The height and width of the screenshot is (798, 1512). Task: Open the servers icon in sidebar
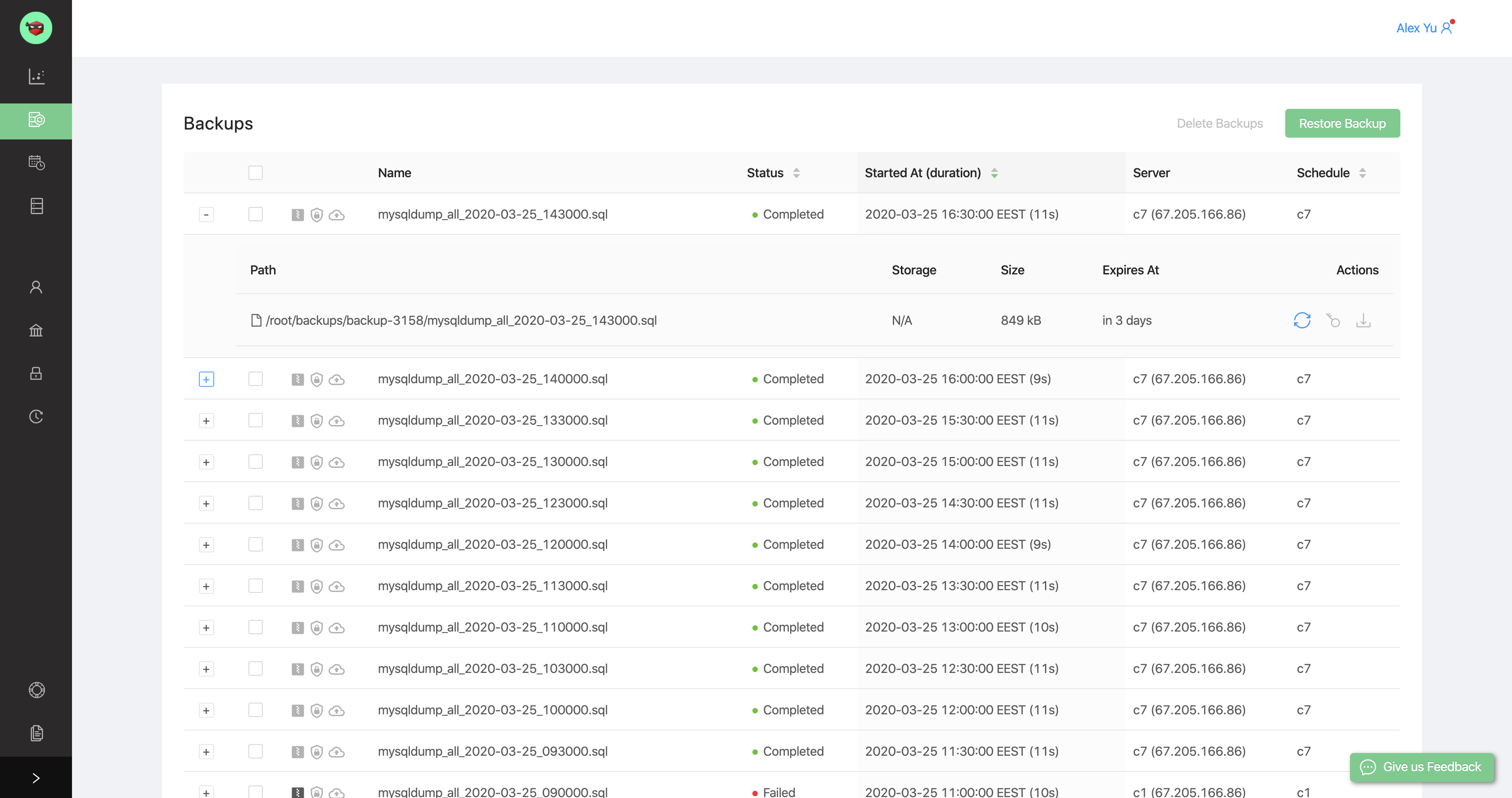point(36,206)
